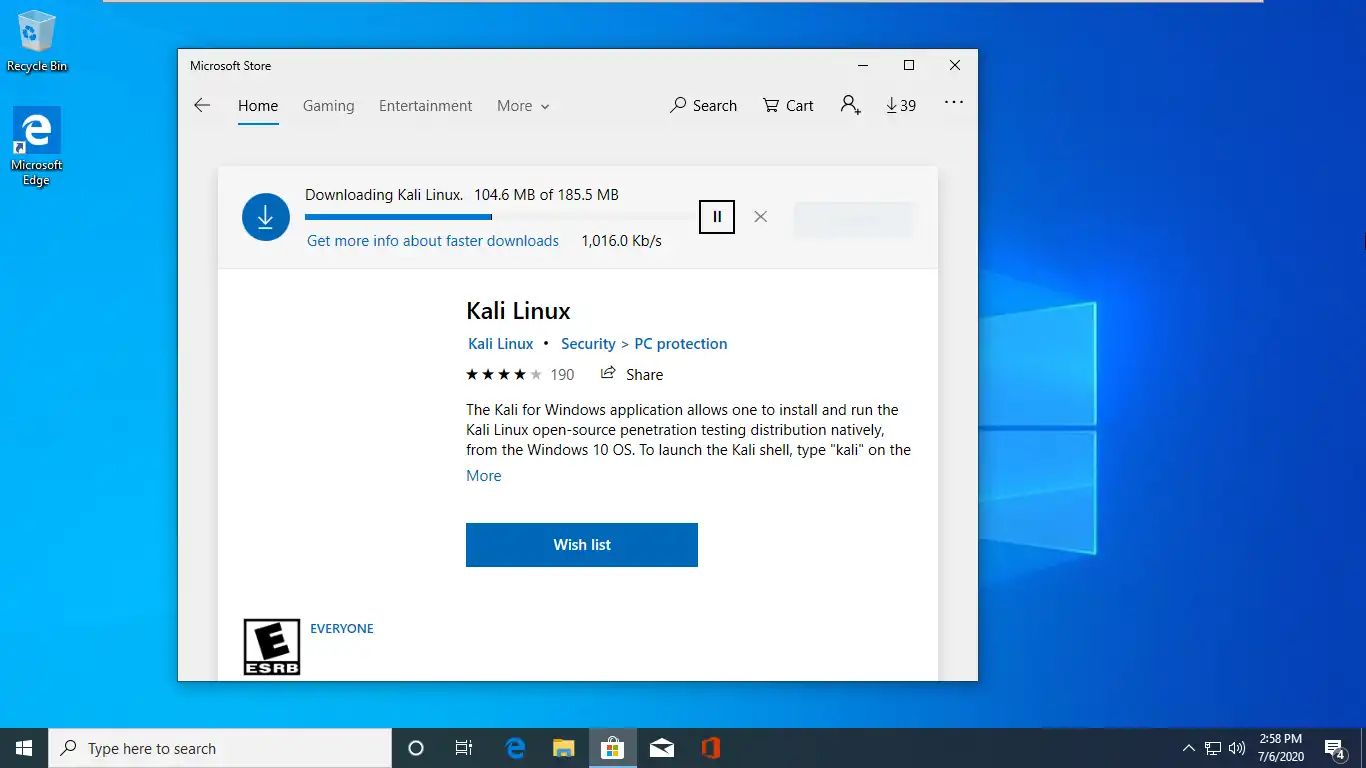The width and height of the screenshot is (1366, 768).
Task: Open the Action Center notifications
Action: pyautogui.click(x=1335, y=748)
